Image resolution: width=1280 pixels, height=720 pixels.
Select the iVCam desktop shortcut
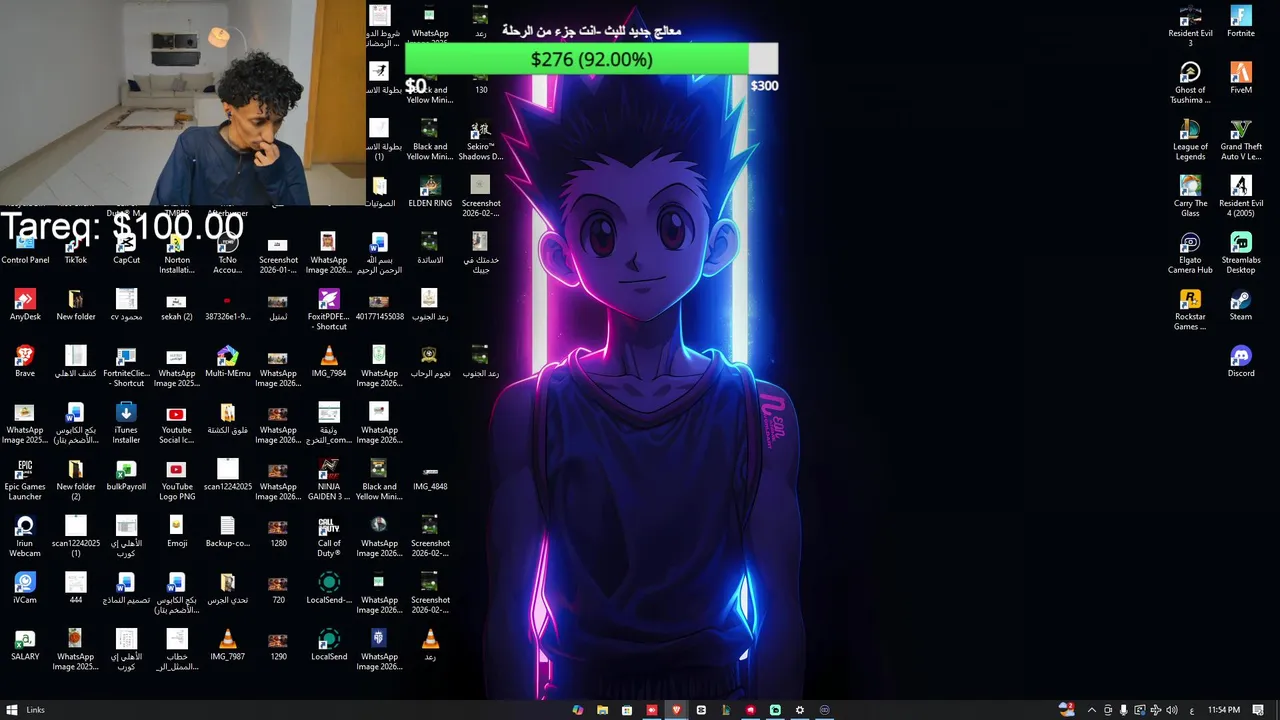click(x=25, y=589)
